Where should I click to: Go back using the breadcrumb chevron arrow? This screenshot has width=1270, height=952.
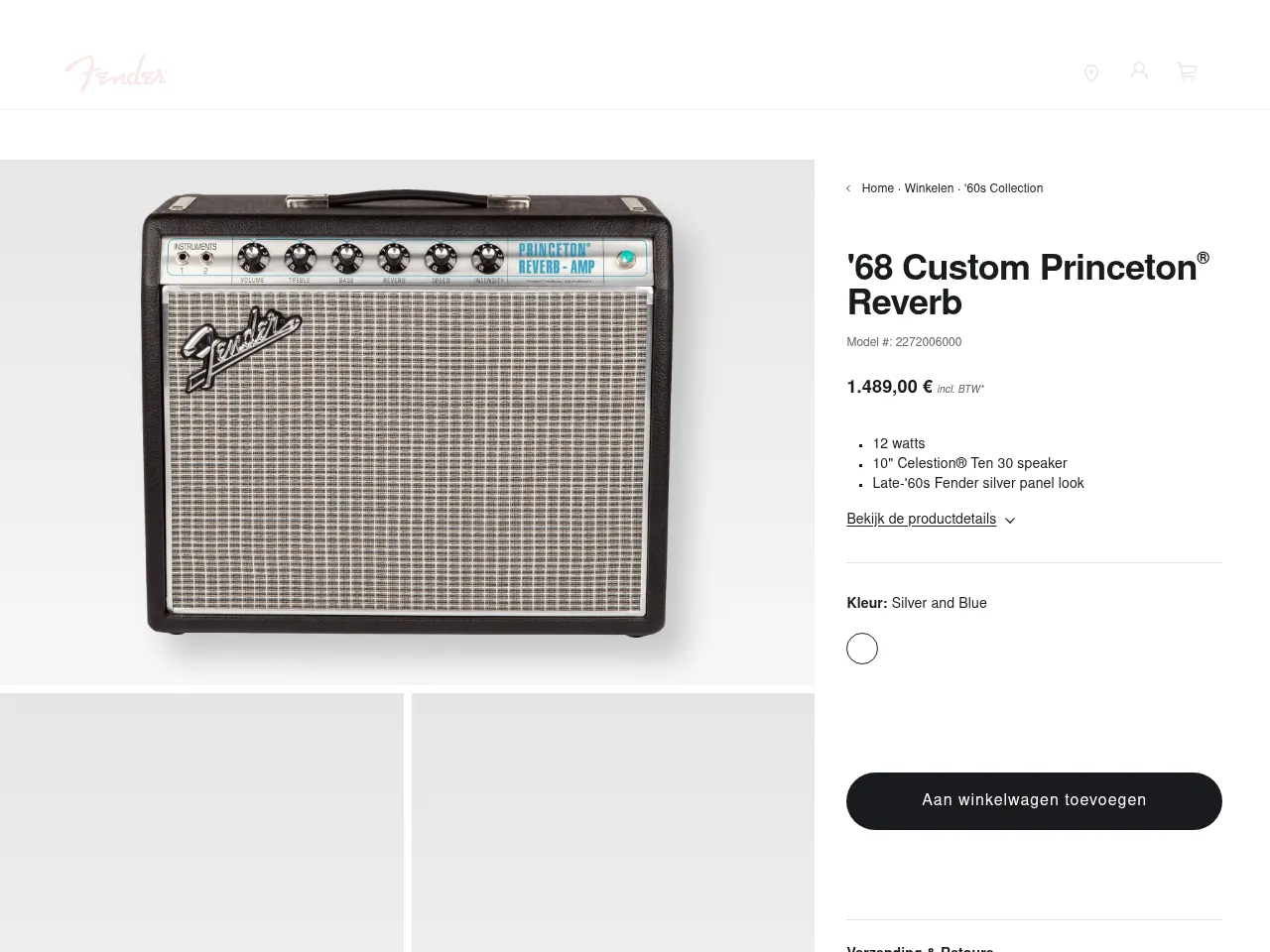point(849,188)
